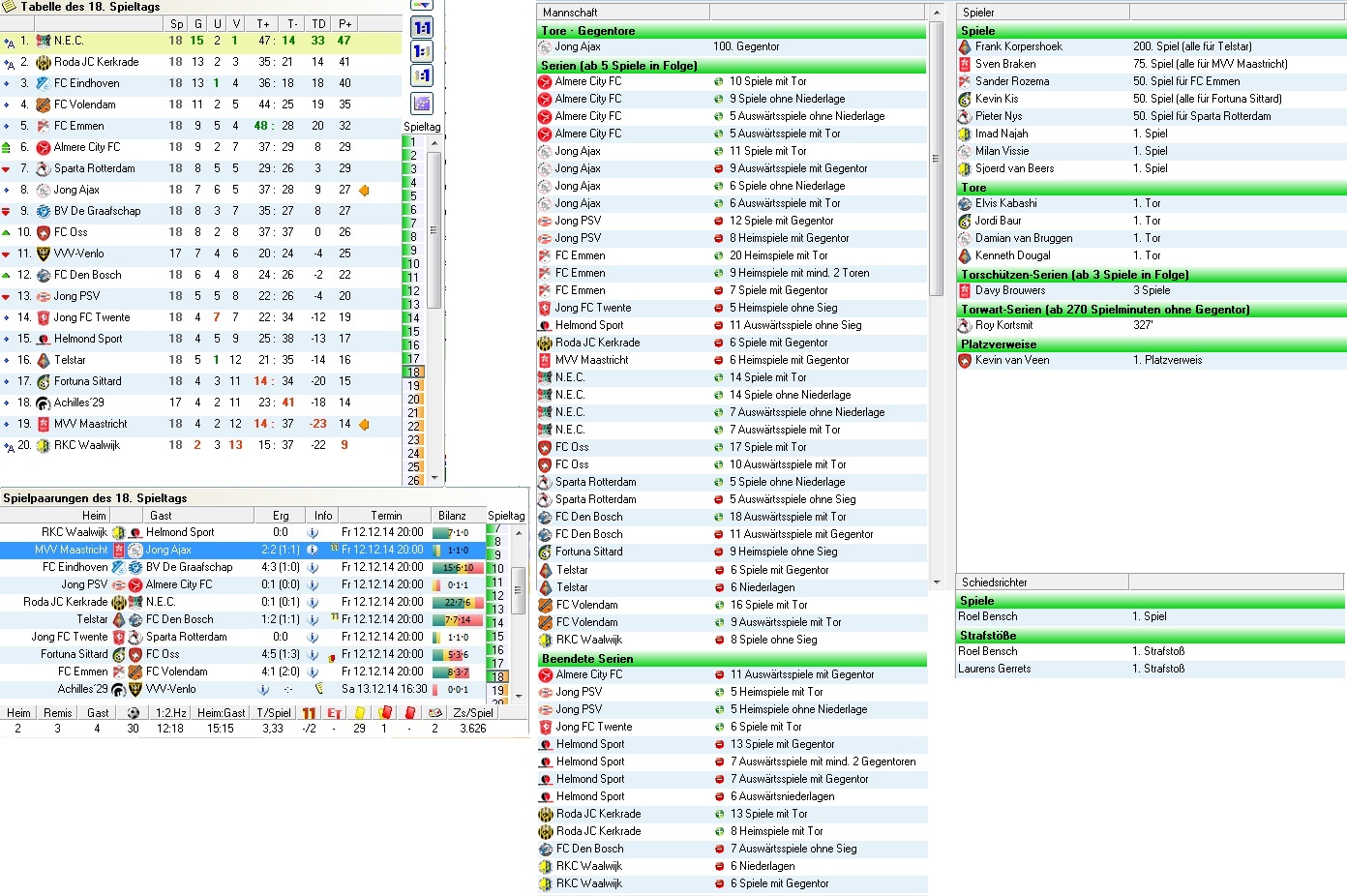Click the 'Platzverweise' section header
1347x896 pixels.
1152,344
